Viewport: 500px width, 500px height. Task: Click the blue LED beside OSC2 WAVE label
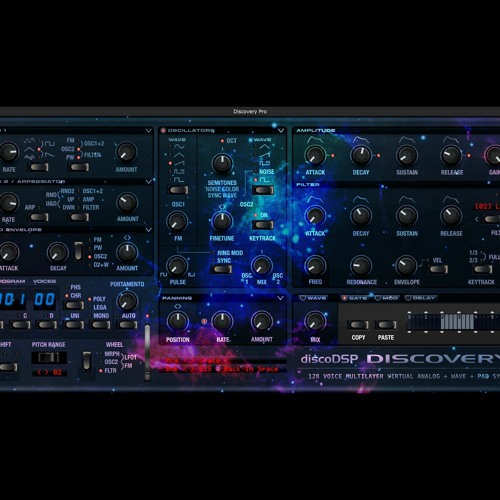point(250,140)
